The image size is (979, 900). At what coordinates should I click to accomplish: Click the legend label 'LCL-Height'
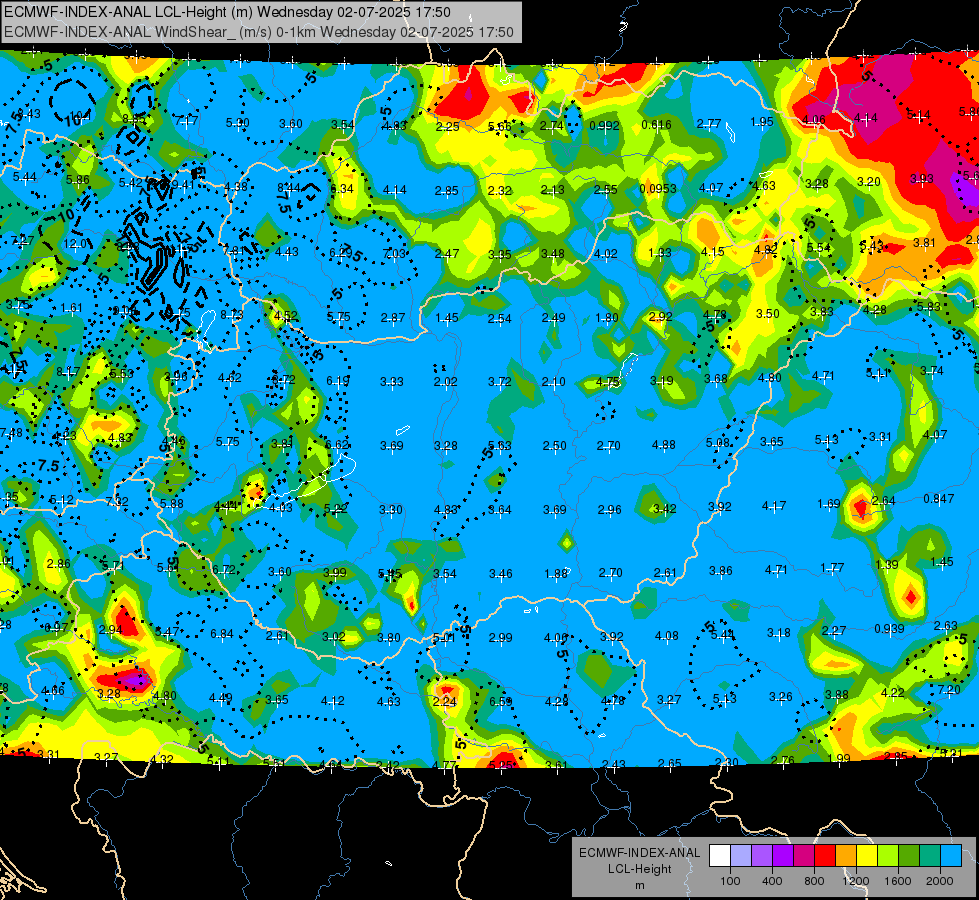pyautogui.click(x=639, y=869)
